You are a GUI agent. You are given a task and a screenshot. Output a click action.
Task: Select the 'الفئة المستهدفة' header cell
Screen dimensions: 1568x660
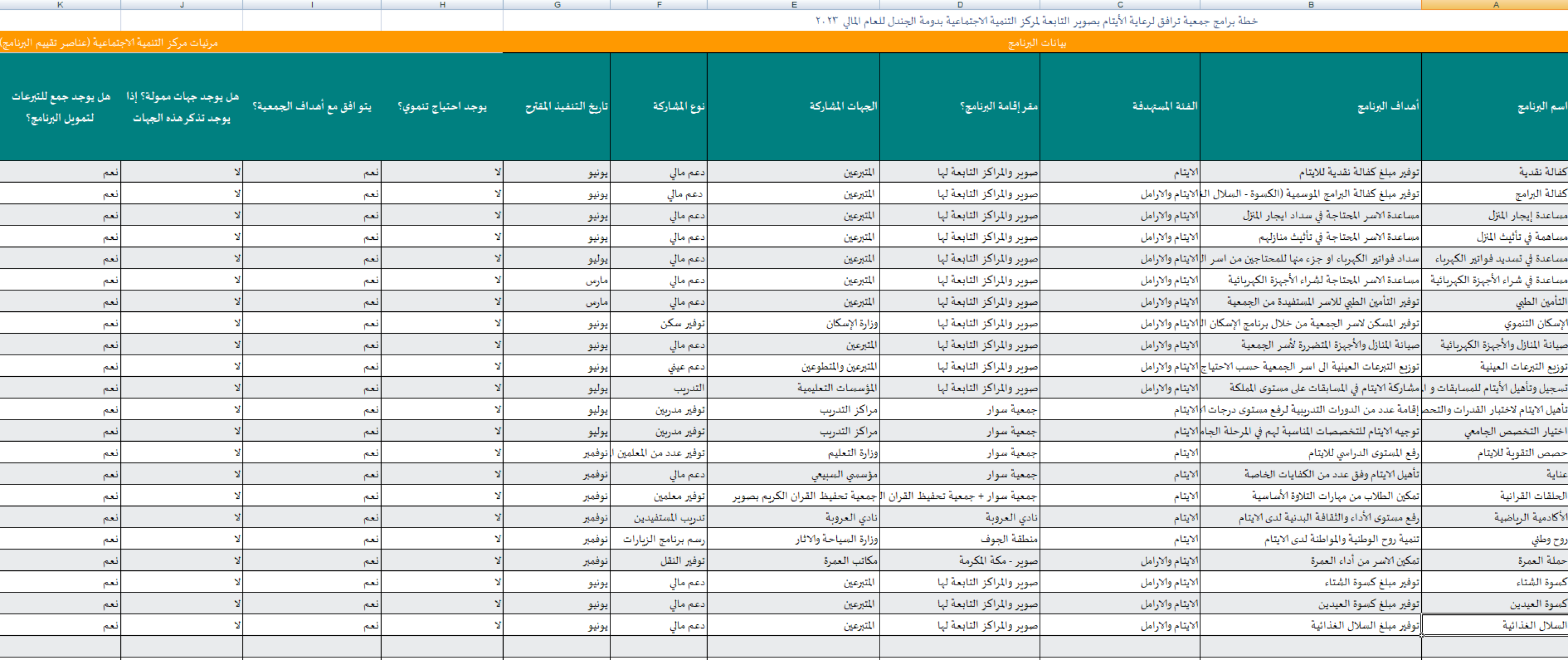coord(1120,107)
